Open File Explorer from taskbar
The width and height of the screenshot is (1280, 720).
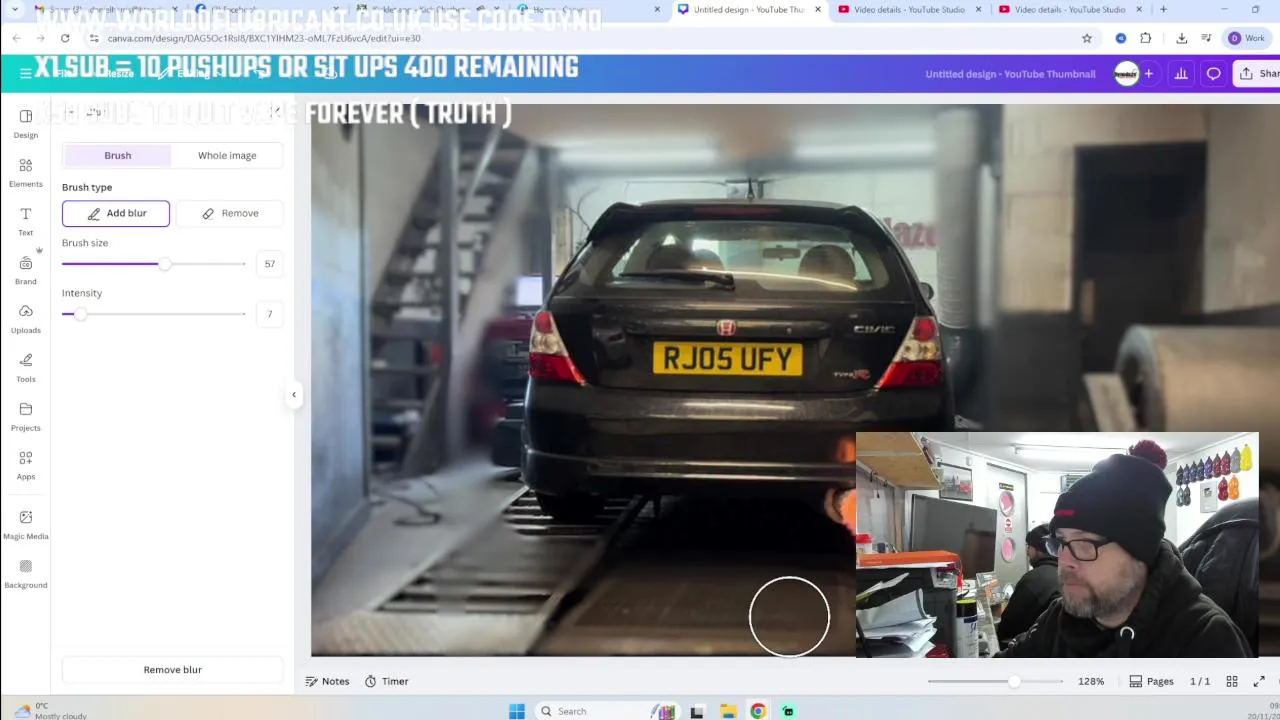tap(728, 711)
